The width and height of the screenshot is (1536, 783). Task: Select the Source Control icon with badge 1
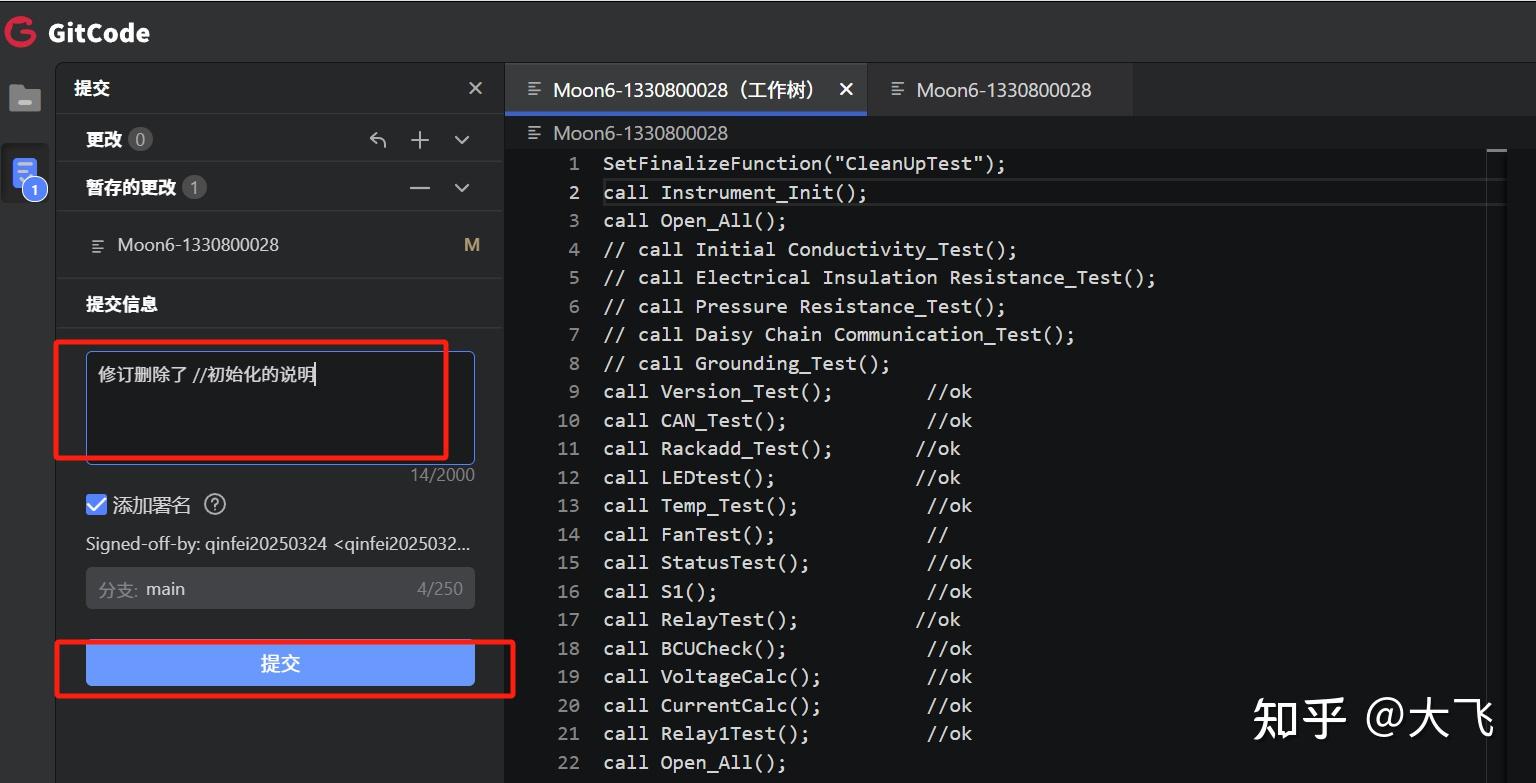(x=25, y=170)
